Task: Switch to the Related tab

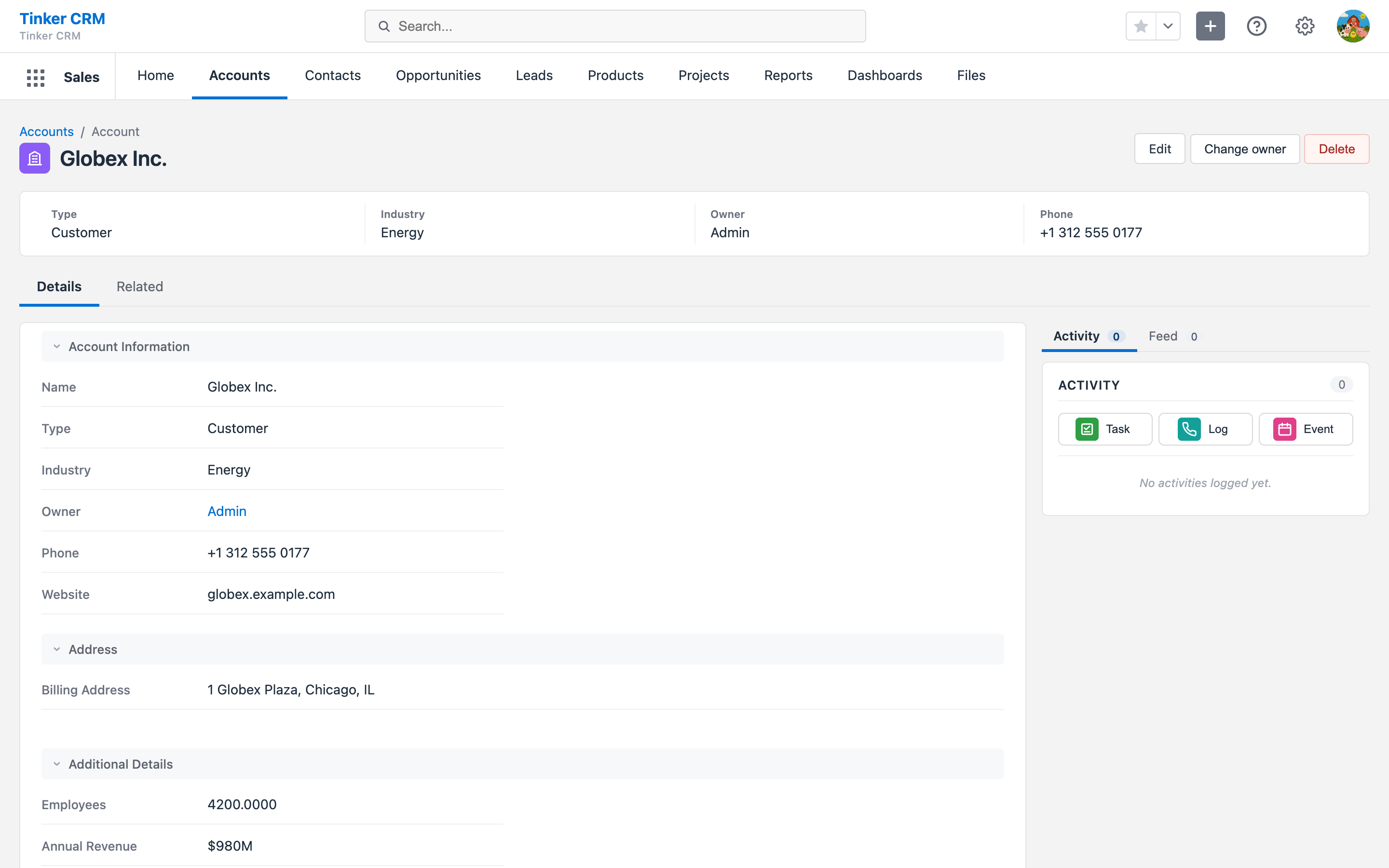Action: pos(140,287)
